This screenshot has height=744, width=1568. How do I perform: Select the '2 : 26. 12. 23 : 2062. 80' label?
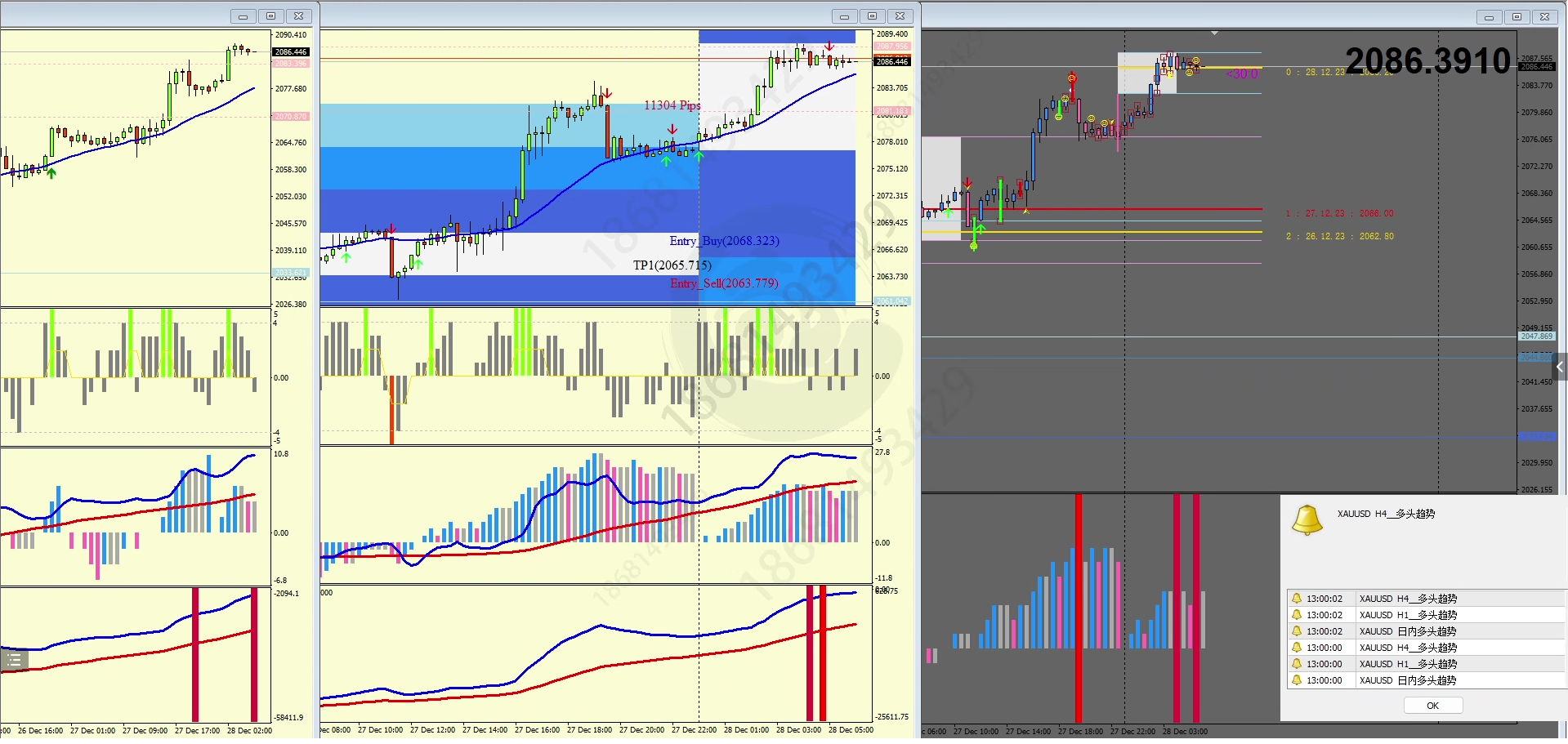coord(1340,237)
